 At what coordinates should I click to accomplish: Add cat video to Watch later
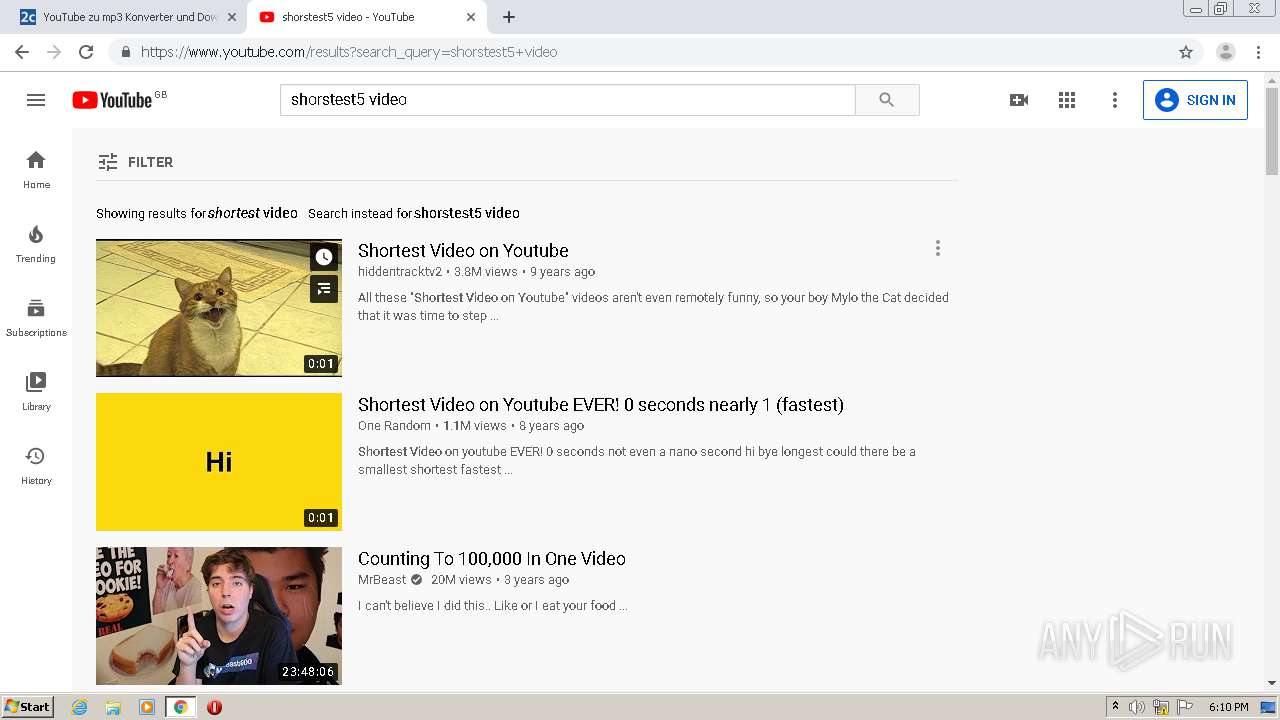pyautogui.click(x=324, y=257)
